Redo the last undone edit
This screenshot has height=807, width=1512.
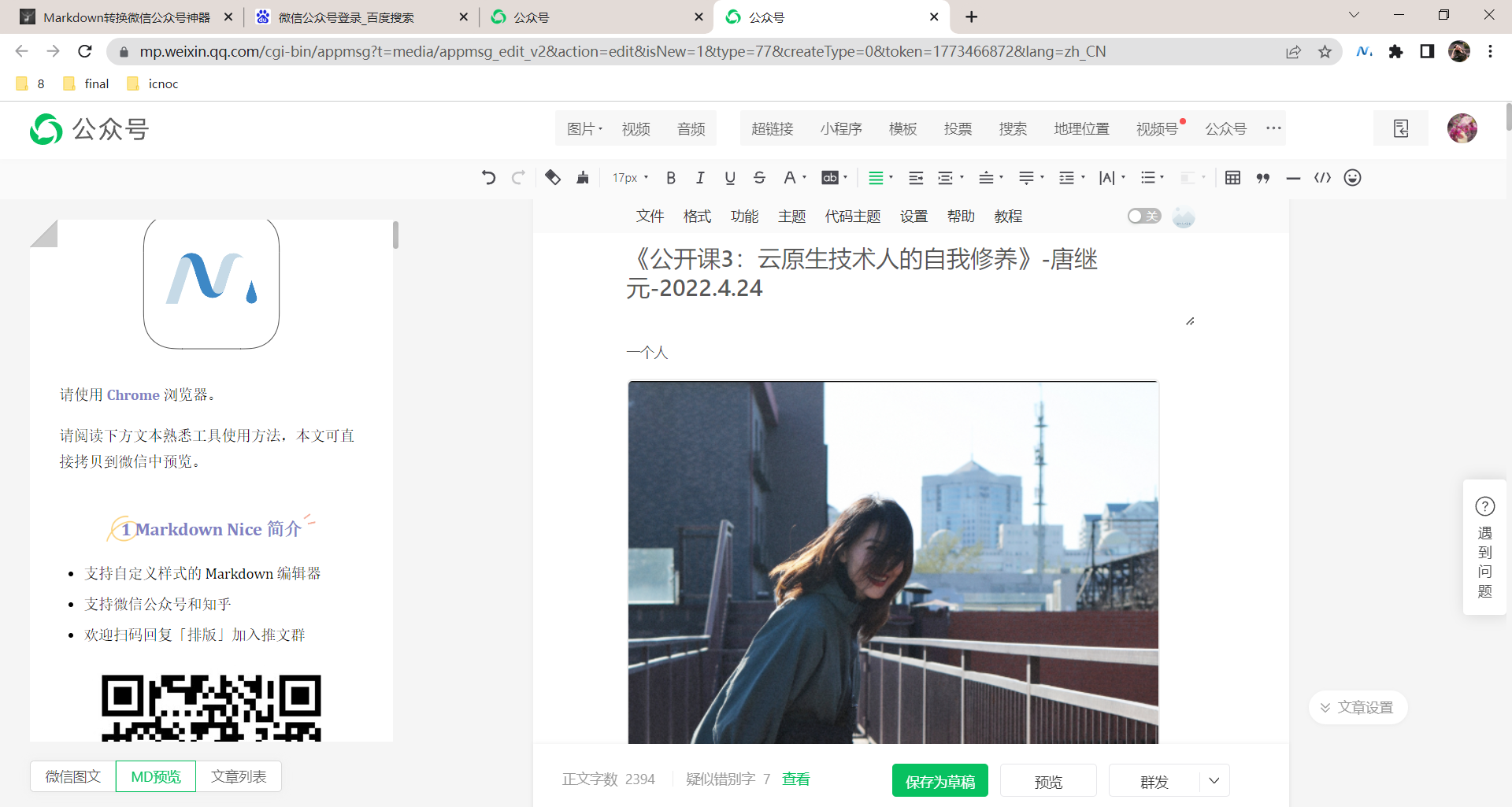[x=518, y=178]
